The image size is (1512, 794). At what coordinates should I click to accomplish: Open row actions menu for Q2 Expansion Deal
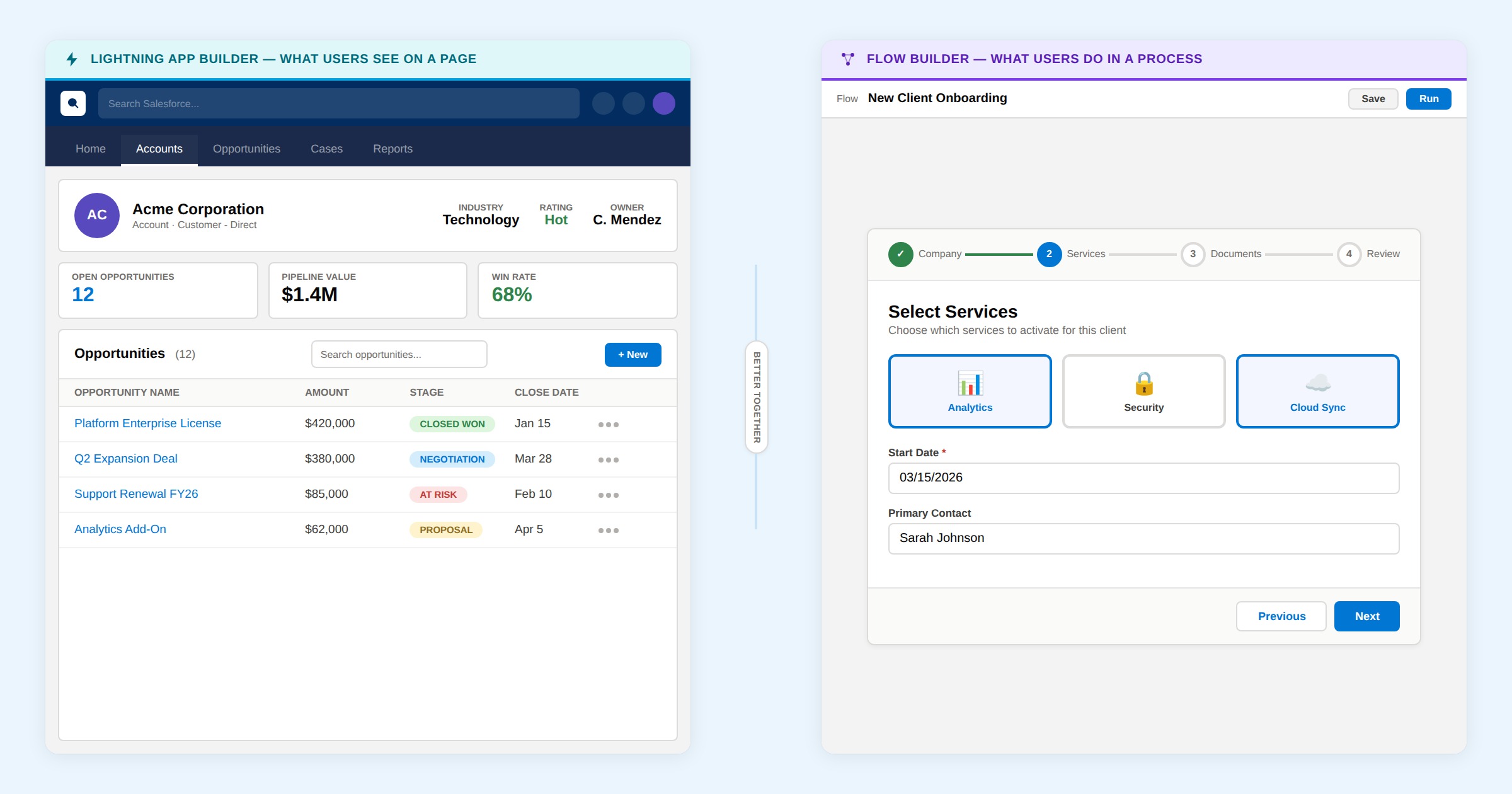(x=608, y=460)
